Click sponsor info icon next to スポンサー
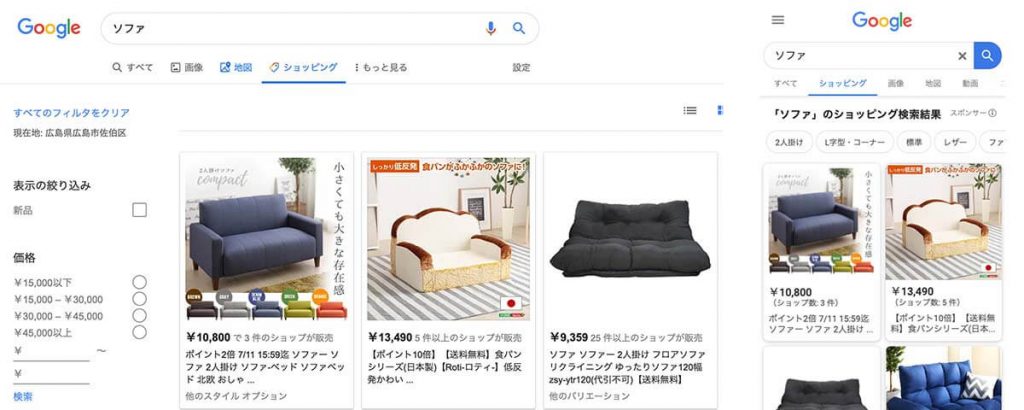The image size is (1024, 410). [993, 113]
